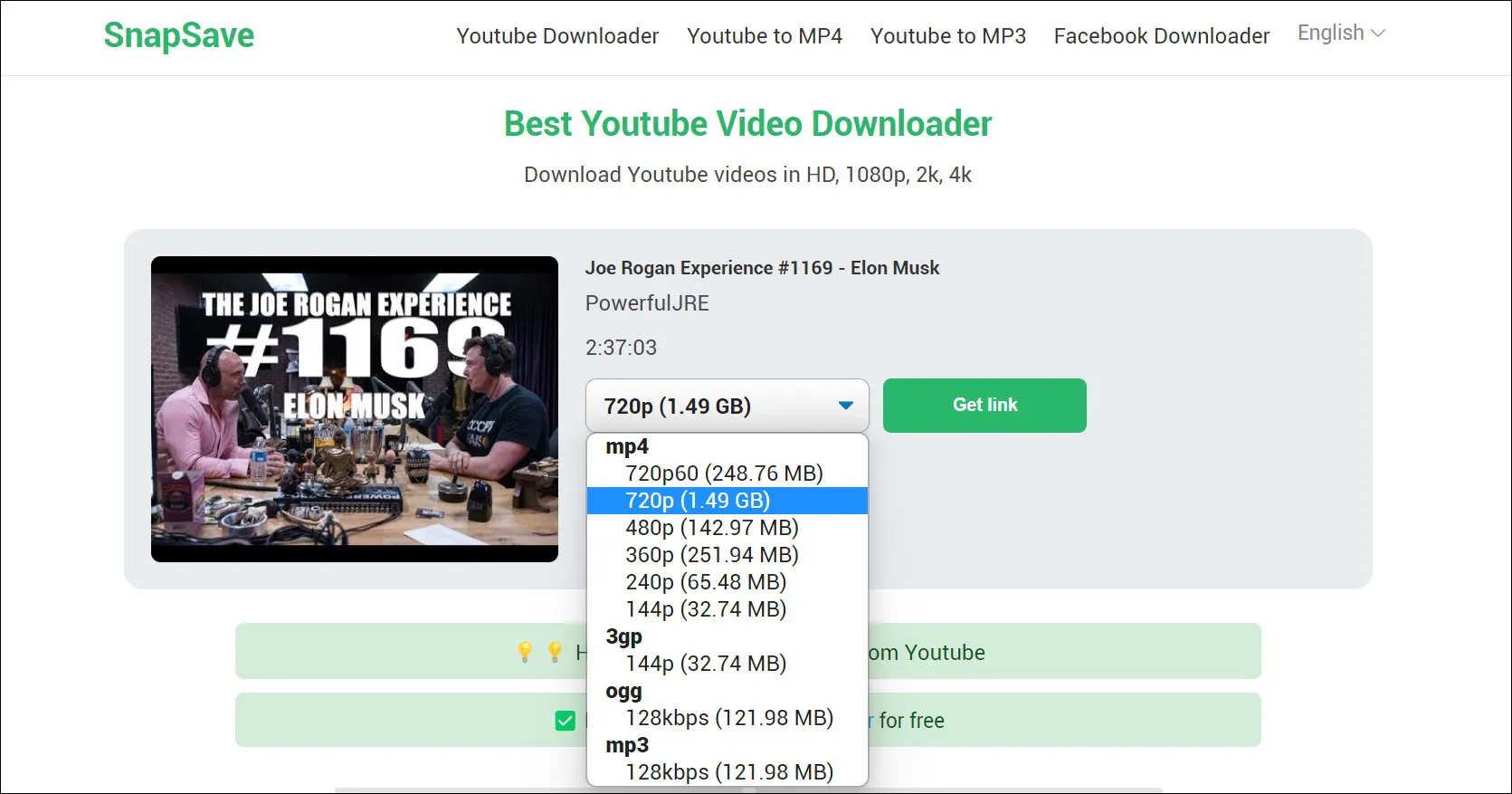The image size is (1512, 794).
Task: Choose 360p (251.94 MB) format
Action: point(727,555)
